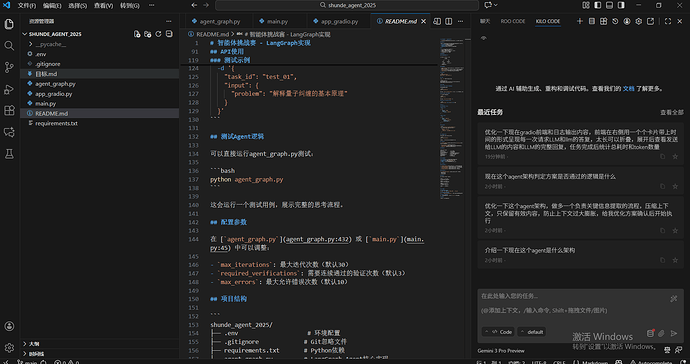Expand the 大纲 outline section
This screenshot has height=364, width=690.
25,344
